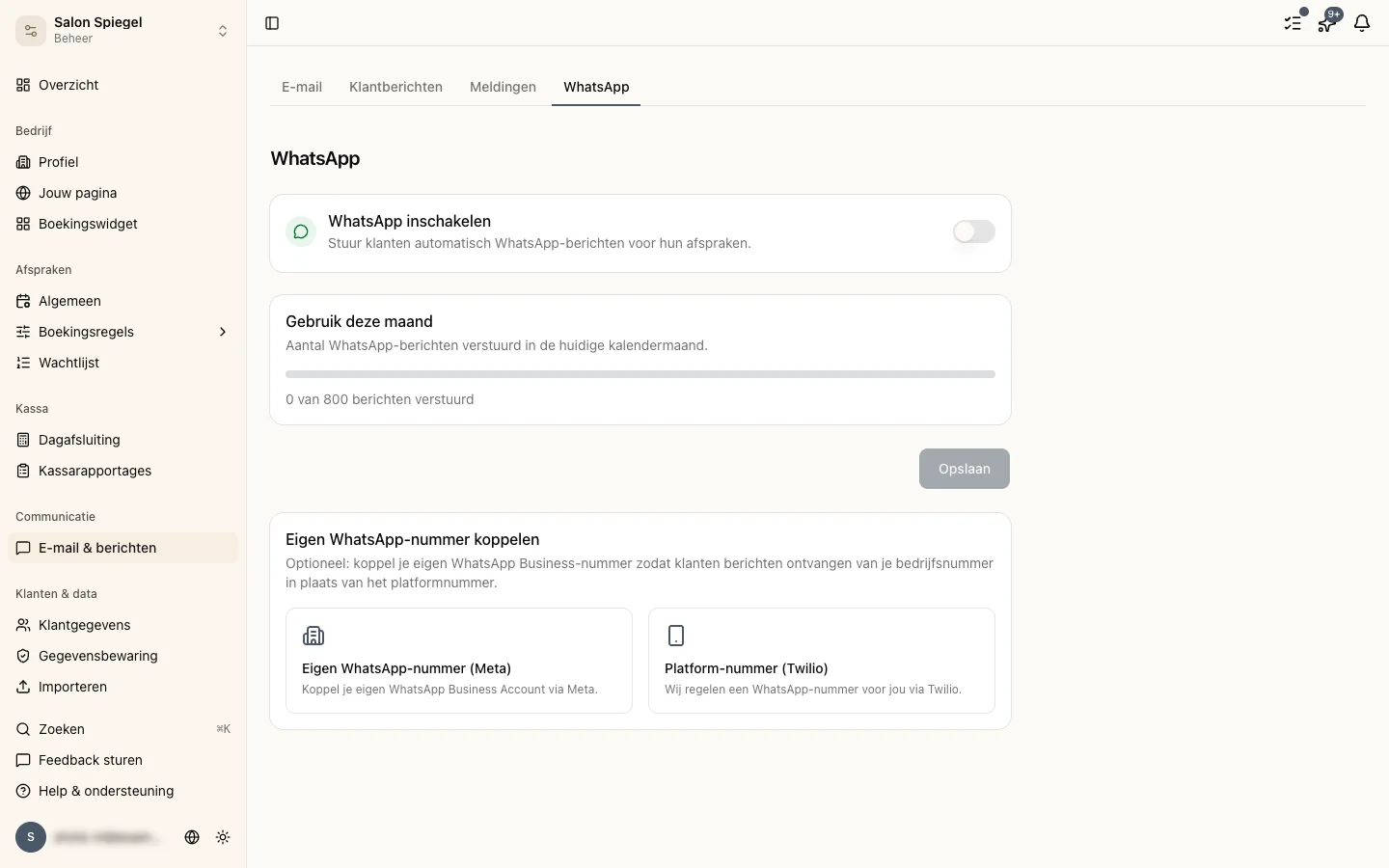1389x868 pixels.
Task: Open language selector globe icon
Action: [192, 837]
